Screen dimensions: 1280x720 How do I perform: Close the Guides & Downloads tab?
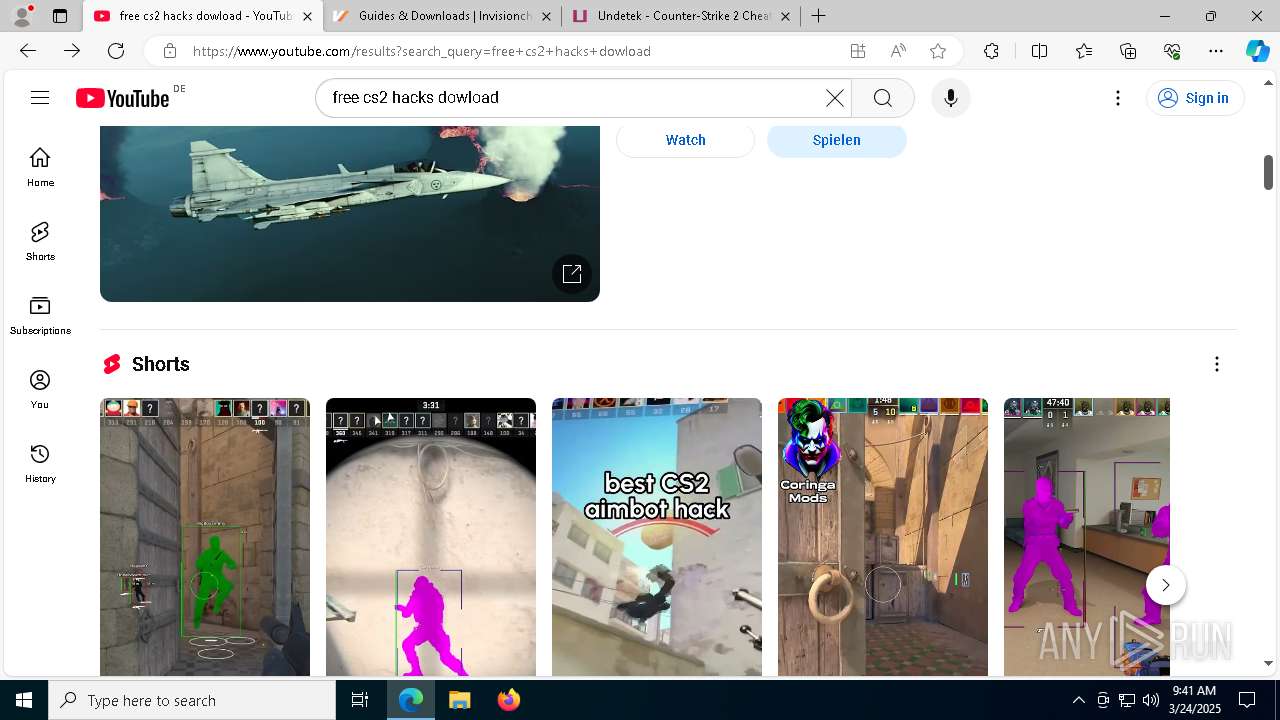pyautogui.click(x=546, y=16)
